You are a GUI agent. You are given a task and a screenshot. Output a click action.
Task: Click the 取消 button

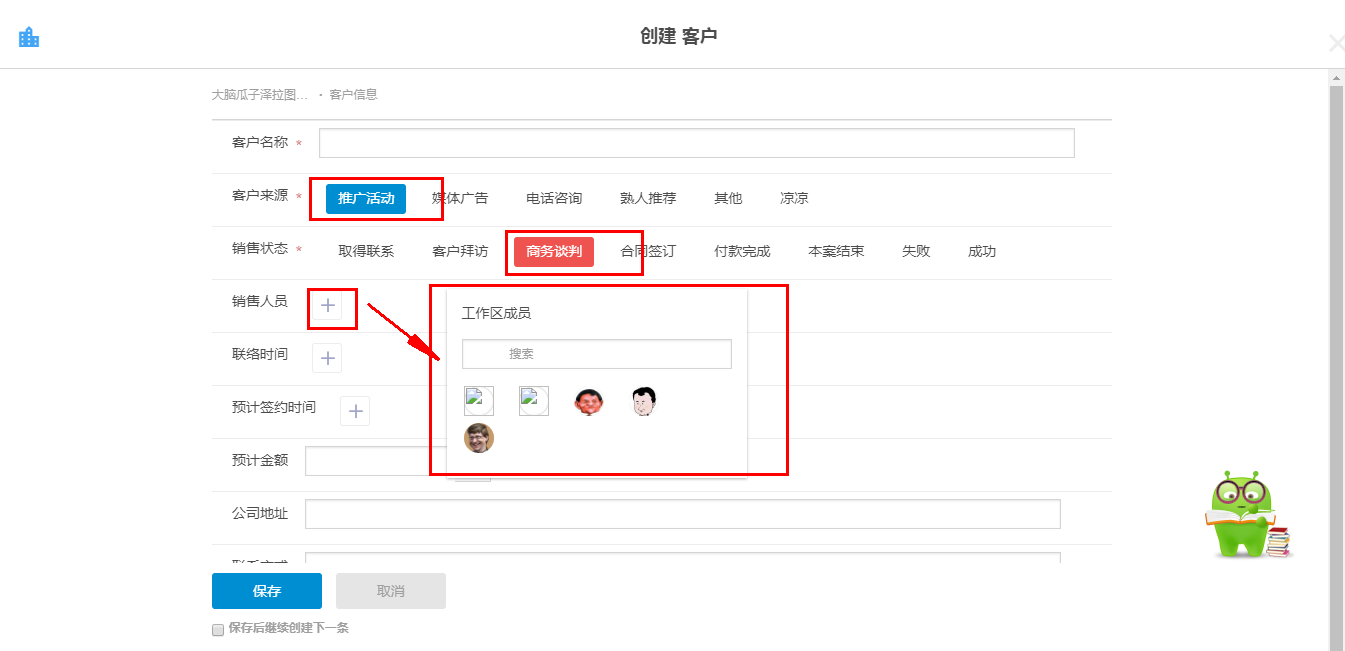[391, 591]
